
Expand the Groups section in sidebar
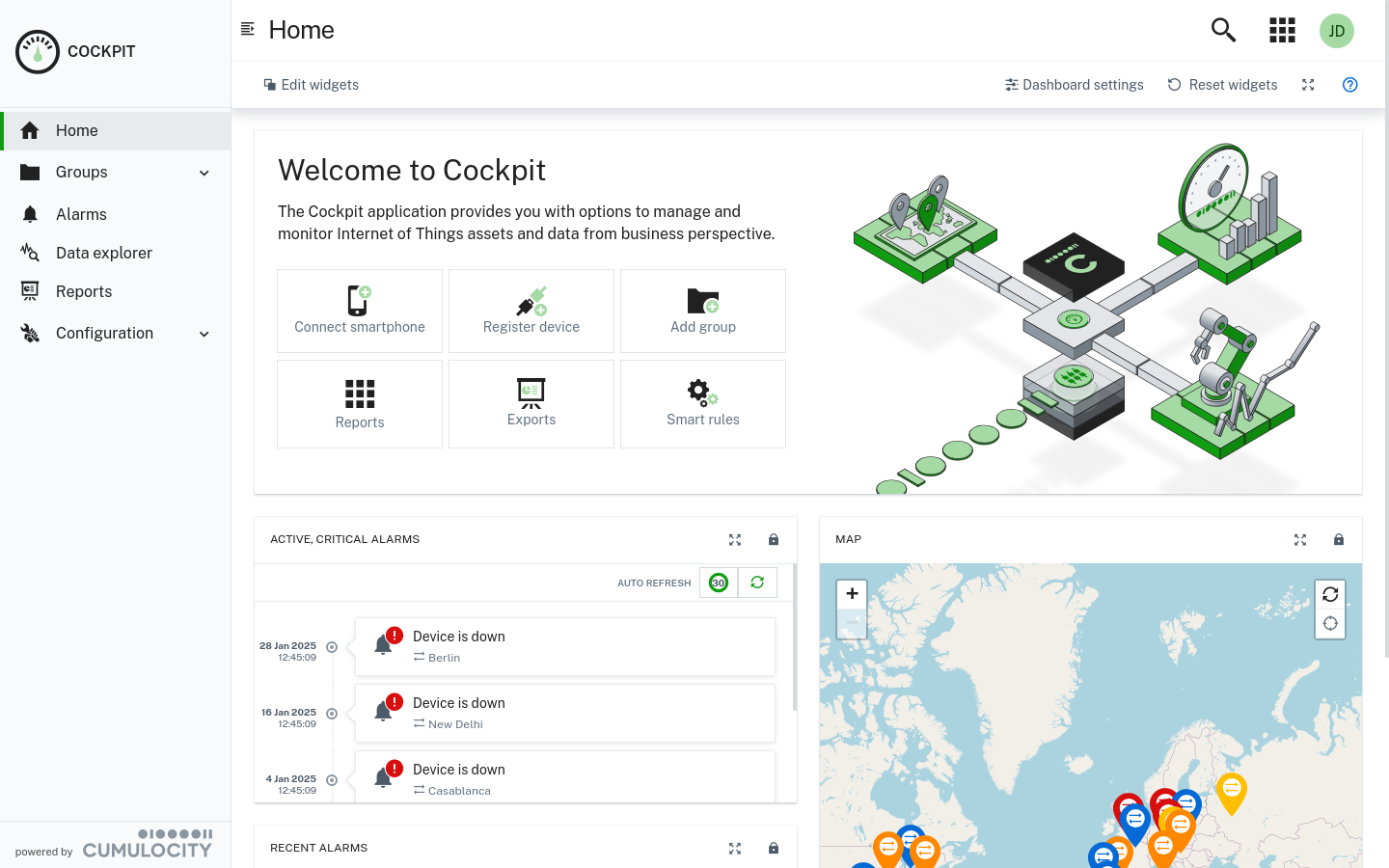click(204, 172)
